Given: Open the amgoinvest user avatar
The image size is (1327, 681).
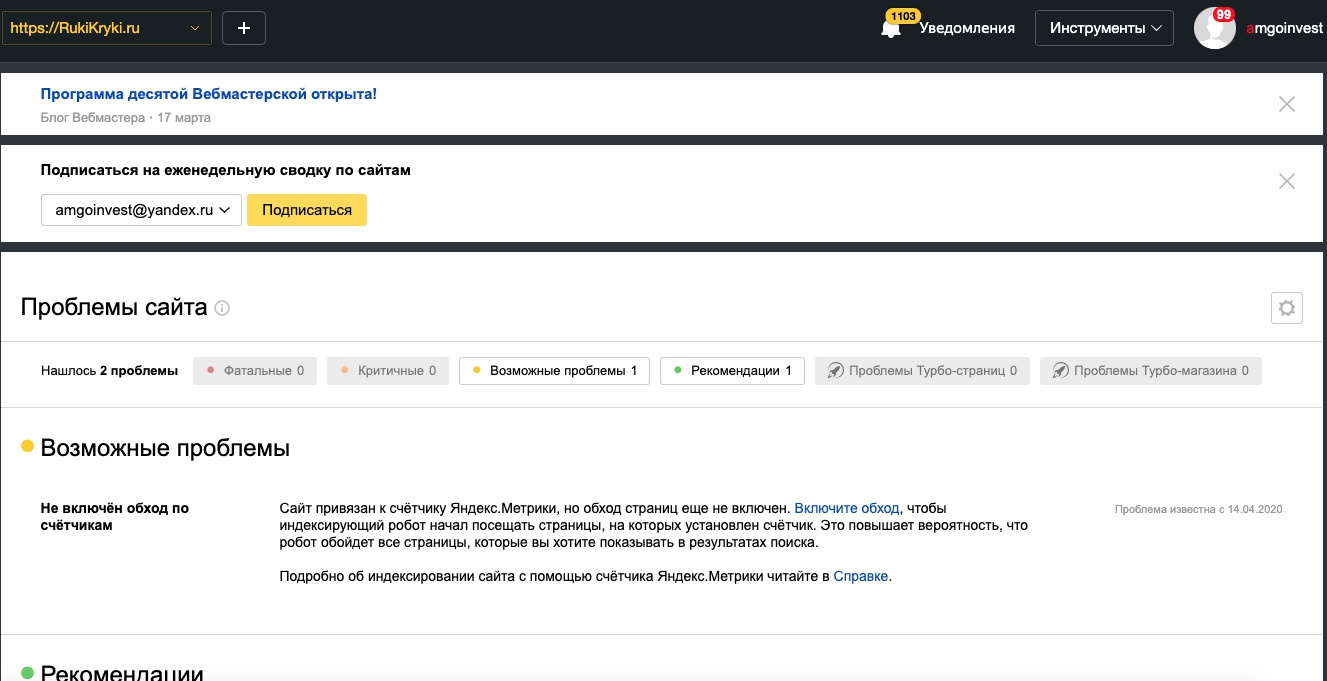Looking at the screenshot, I should (x=1214, y=29).
